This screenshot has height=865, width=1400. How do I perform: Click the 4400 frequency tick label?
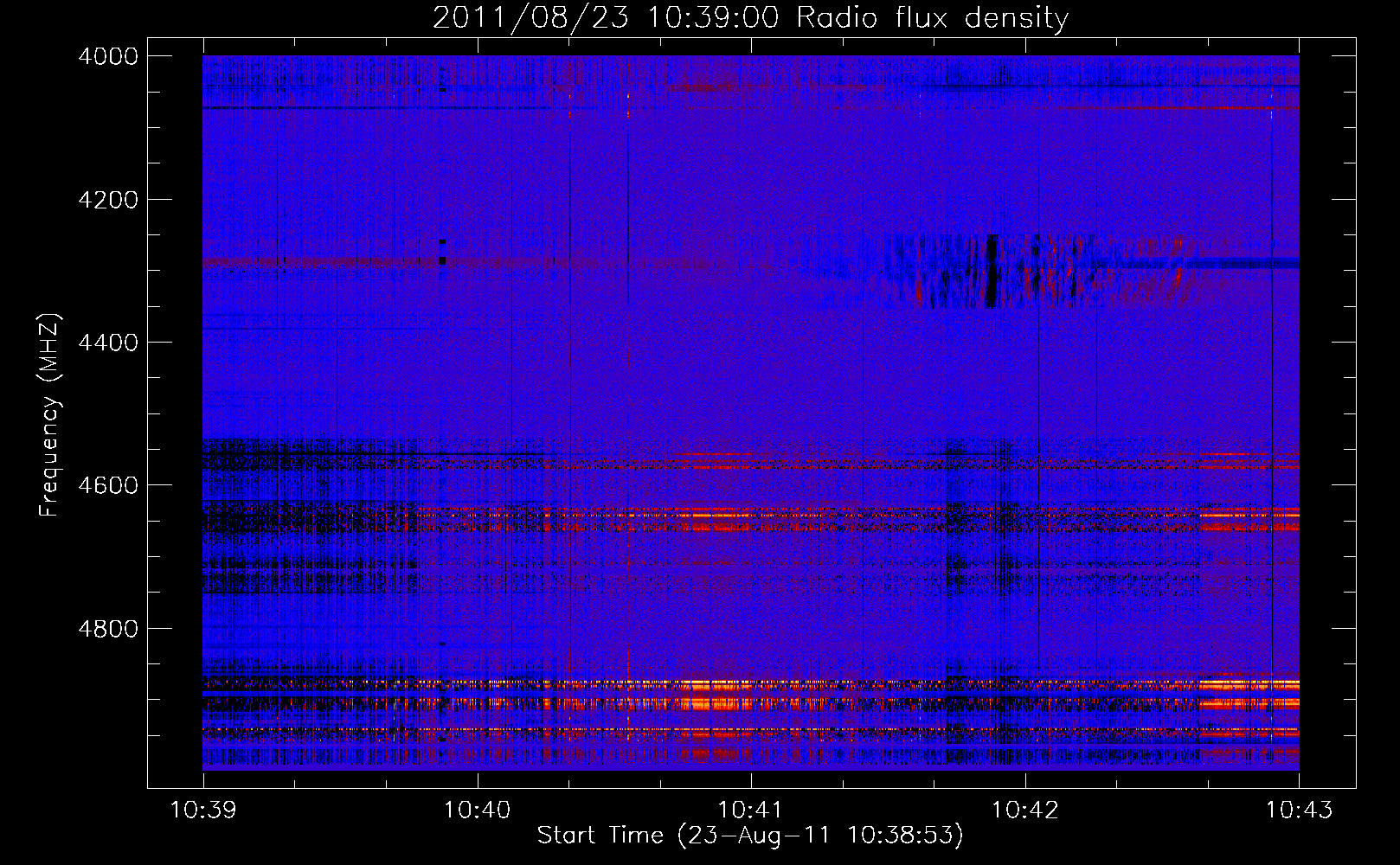tap(108, 343)
